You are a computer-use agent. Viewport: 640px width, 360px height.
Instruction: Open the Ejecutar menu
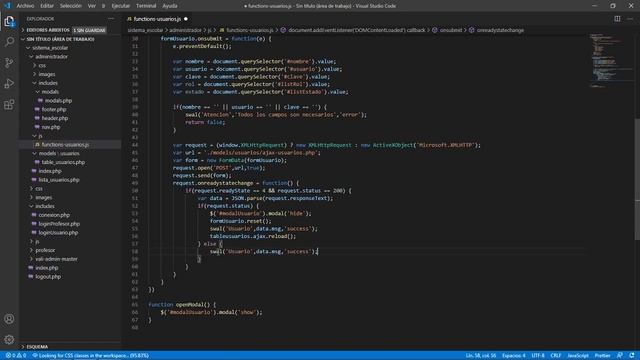pos(120,6)
